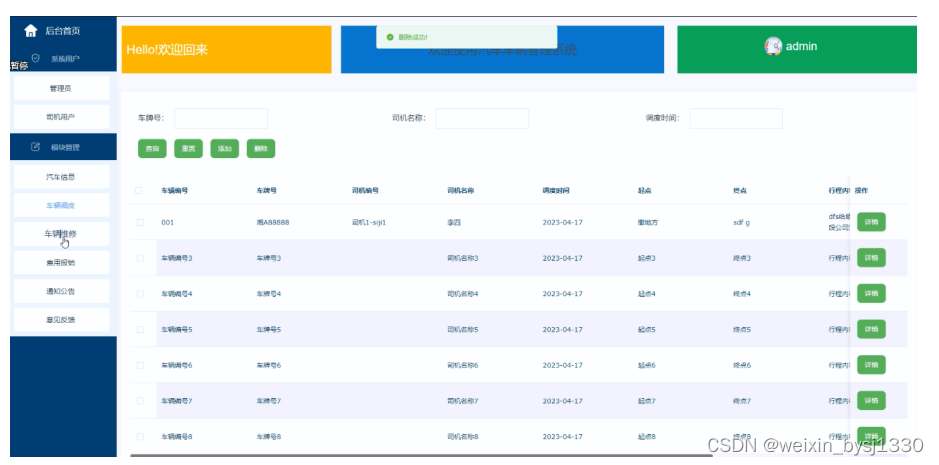Screen dimensions: 939x465
Task: Click the 调度时间 column header
Action: tap(556, 191)
